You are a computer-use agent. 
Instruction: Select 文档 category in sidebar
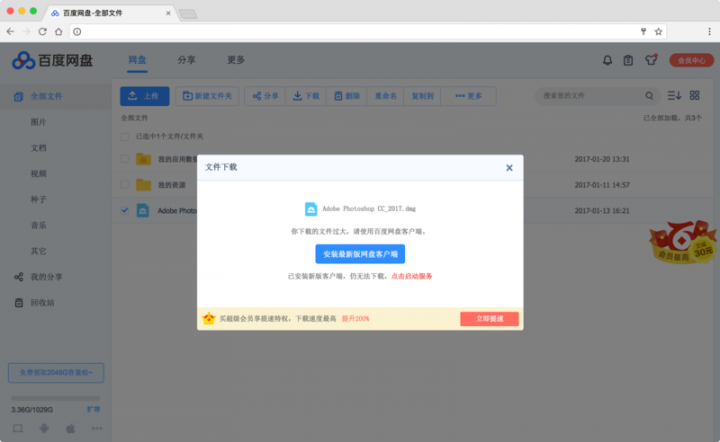[x=39, y=148]
